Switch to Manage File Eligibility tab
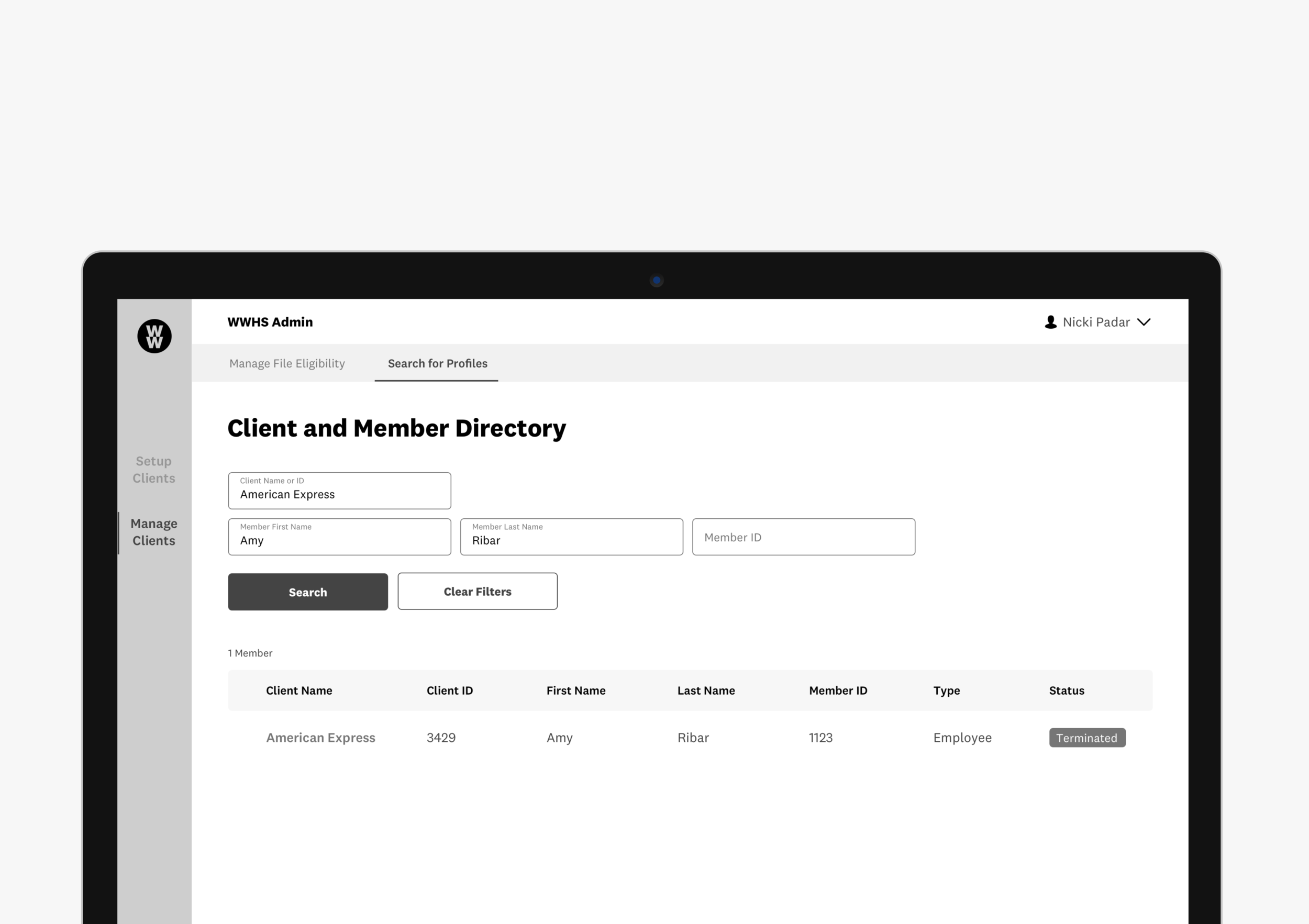 (x=287, y=364)
